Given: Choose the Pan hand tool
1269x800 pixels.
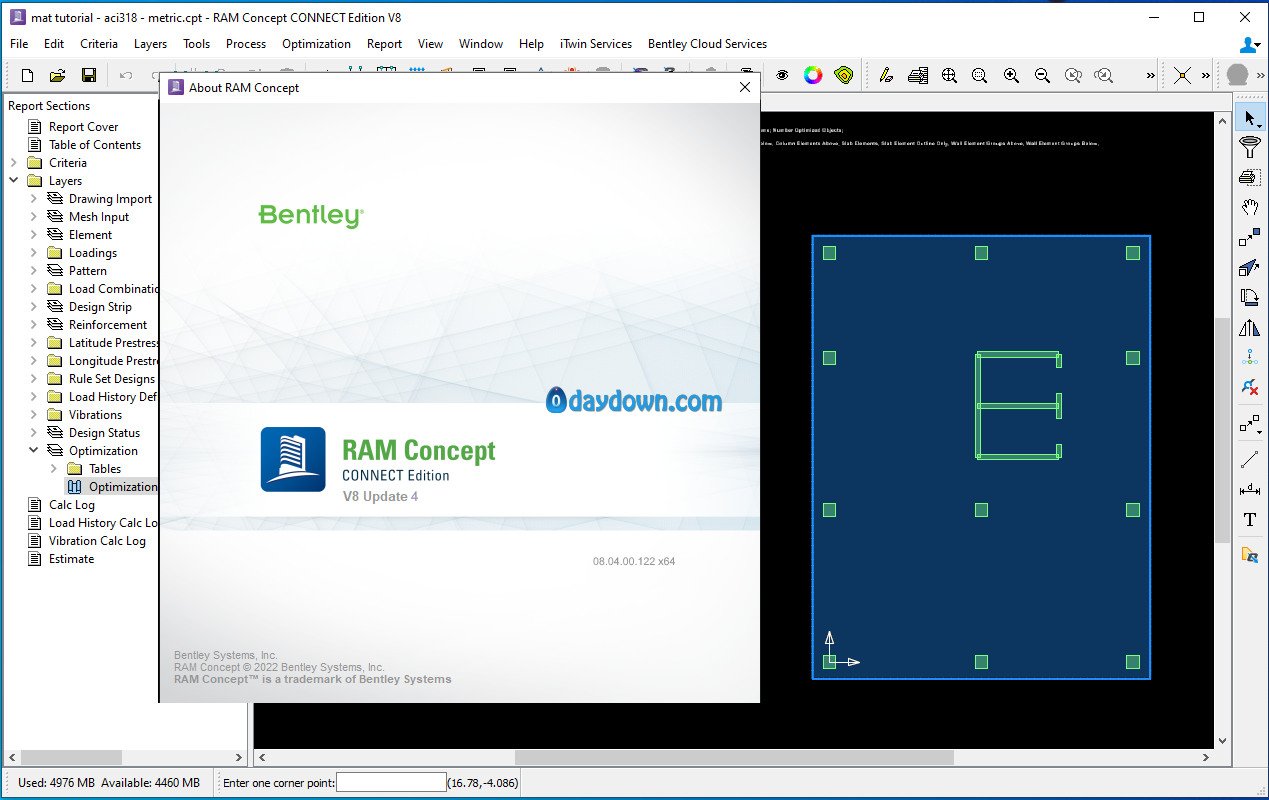Looking at the screenshot, I should (x=1249, y=207).
